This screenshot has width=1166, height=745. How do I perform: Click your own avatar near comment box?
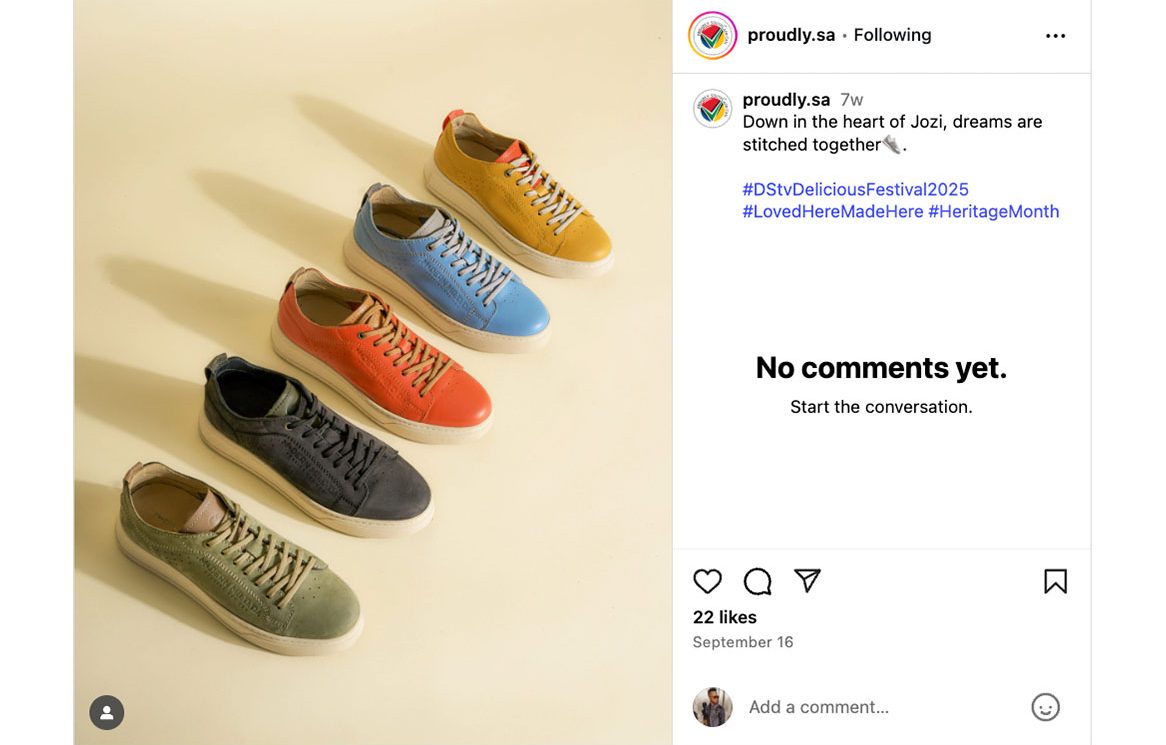pos(712,707)
